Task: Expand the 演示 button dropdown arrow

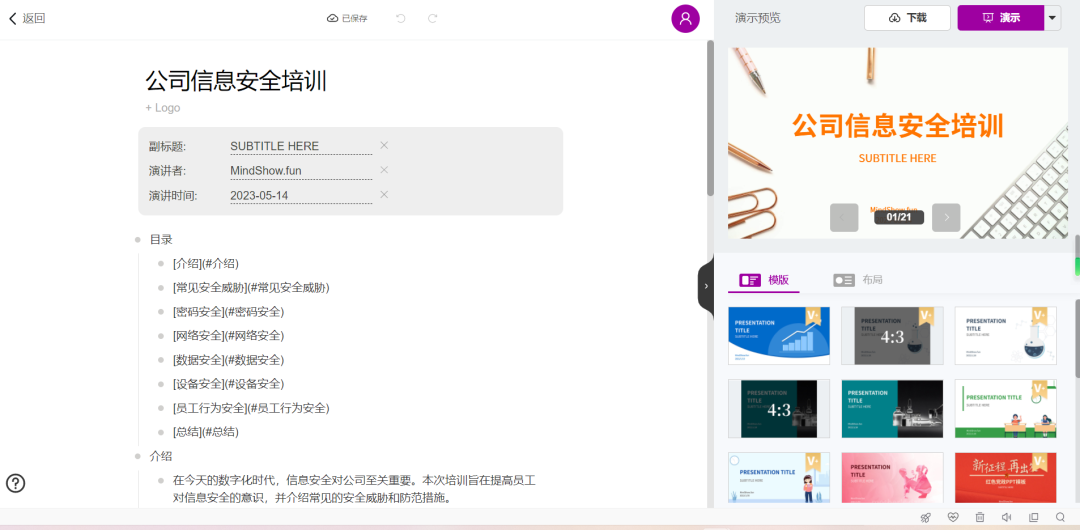Action: [1052, 18]
